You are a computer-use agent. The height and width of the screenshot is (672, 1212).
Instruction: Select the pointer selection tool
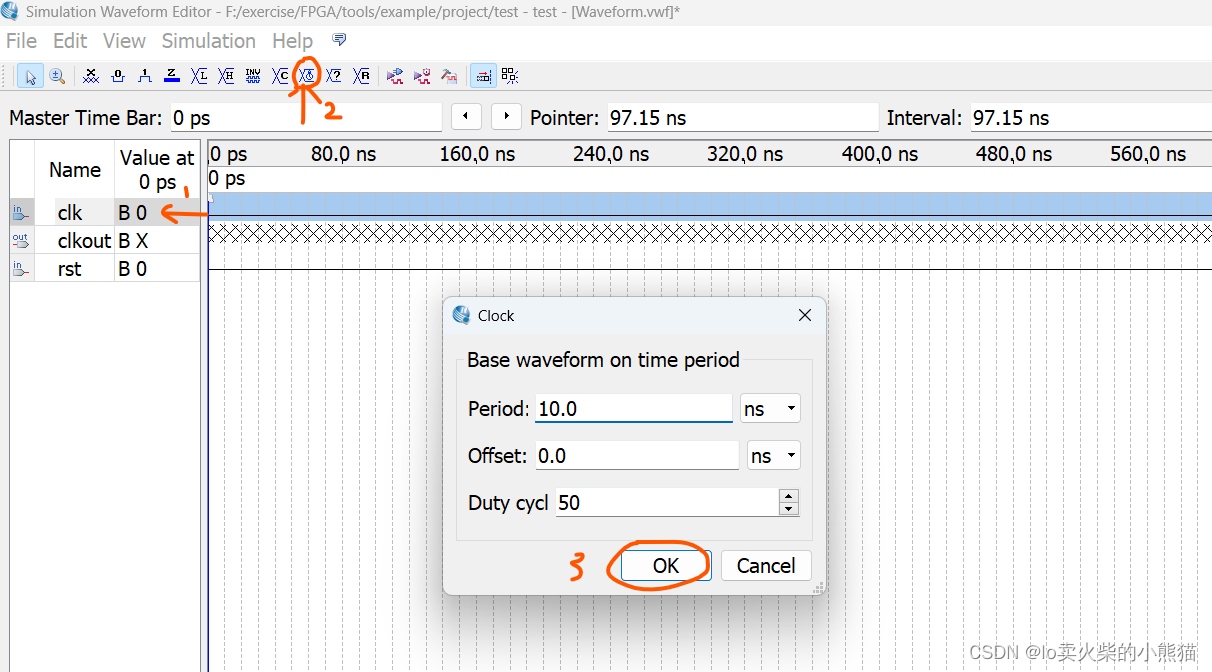pyautogui.click(x=30, y=76)
